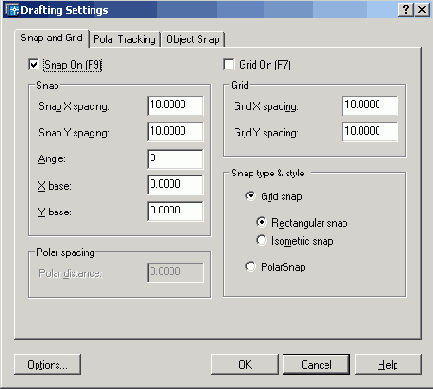Open the Polar Tracking tab
The image size is (433, 389).
coord(125,39)
